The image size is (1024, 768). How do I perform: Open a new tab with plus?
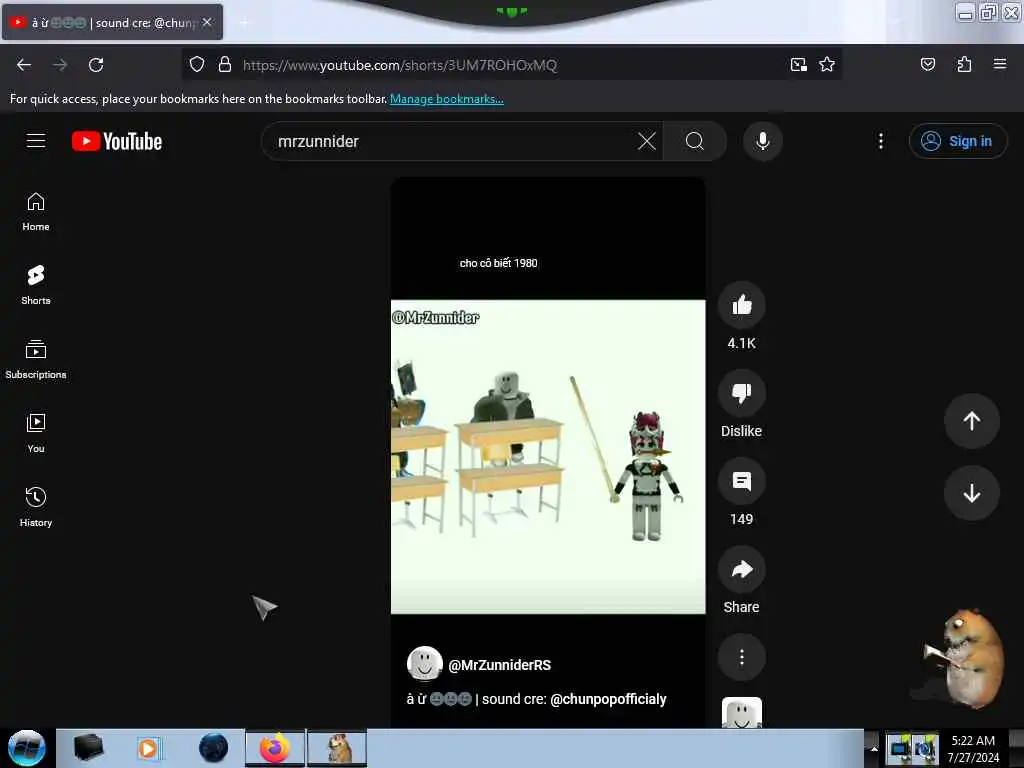[x=244, y=23]
